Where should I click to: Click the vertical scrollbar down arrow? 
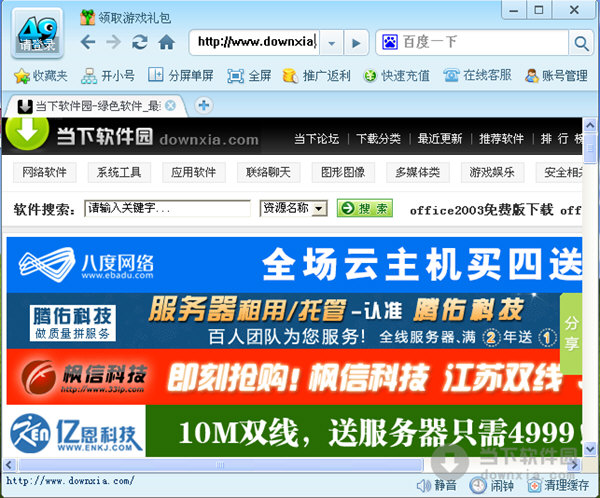click(590, 449)
